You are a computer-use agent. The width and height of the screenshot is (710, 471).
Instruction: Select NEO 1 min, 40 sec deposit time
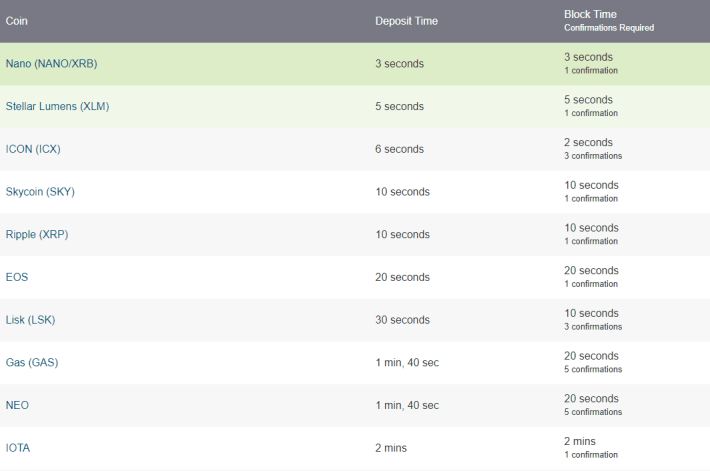(407, 405)
